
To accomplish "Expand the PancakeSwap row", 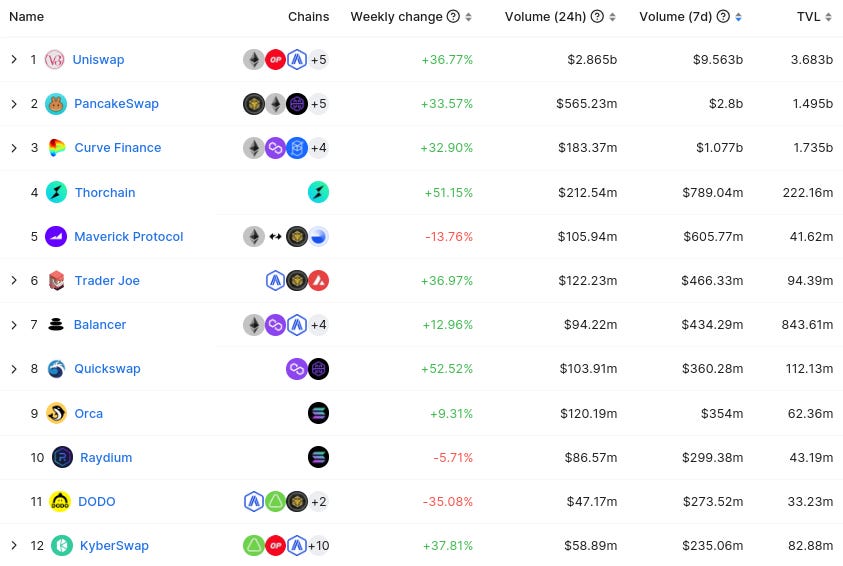I will 14,104.
